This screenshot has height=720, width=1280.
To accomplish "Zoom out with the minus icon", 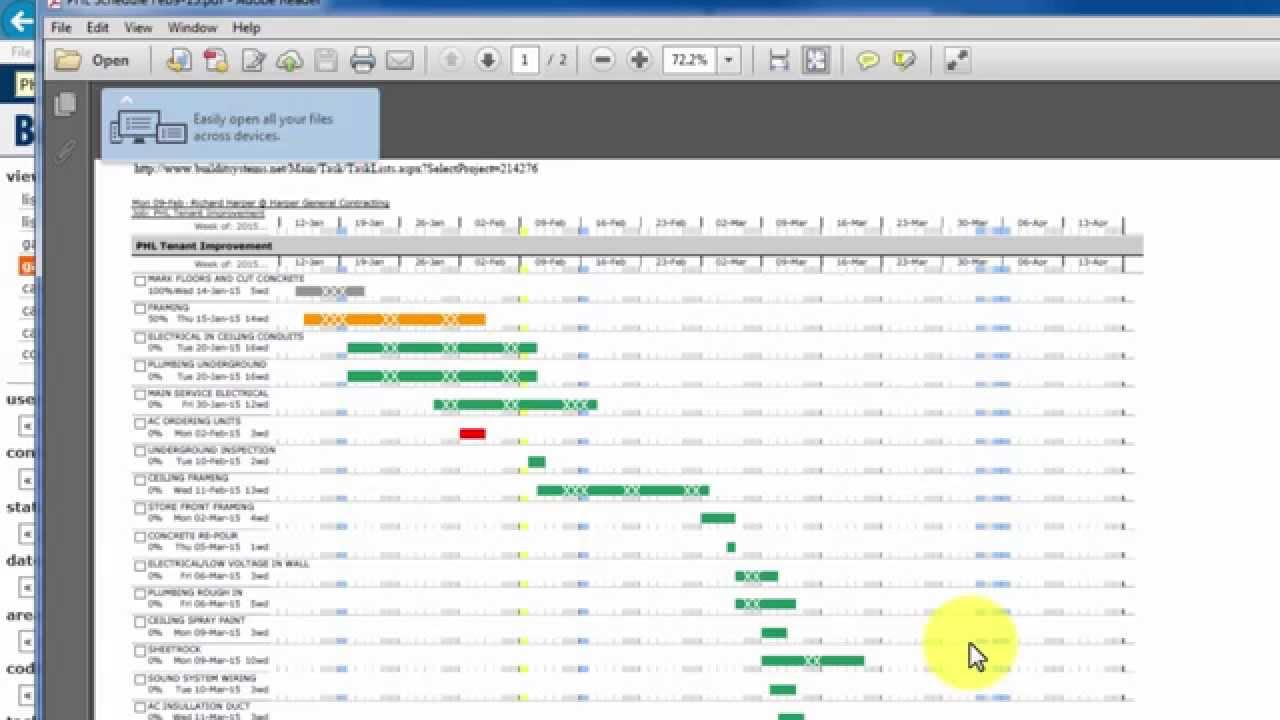I will pyautogui.click(x=602, y=60).
